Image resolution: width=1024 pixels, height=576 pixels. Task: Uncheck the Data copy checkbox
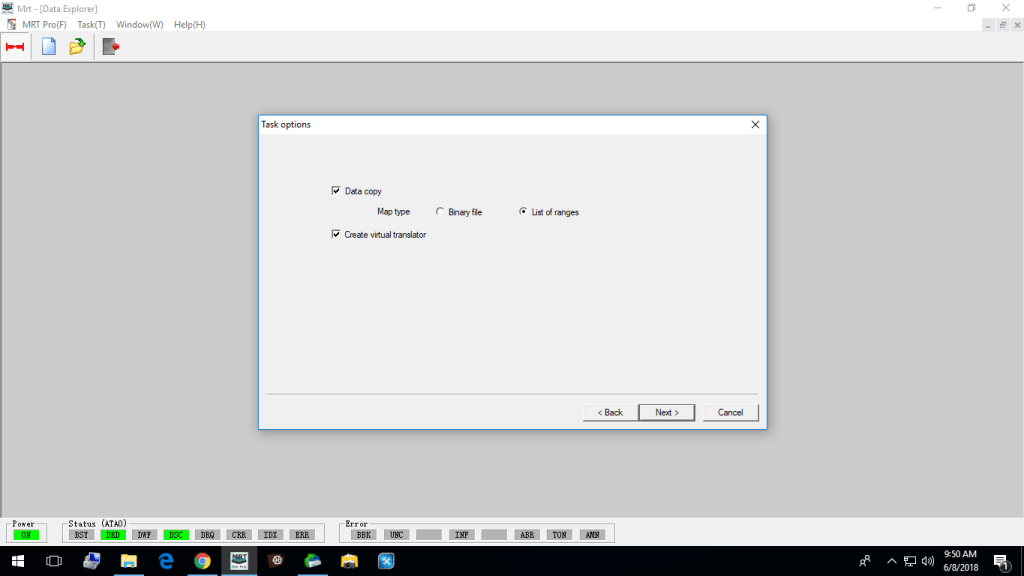336,191
